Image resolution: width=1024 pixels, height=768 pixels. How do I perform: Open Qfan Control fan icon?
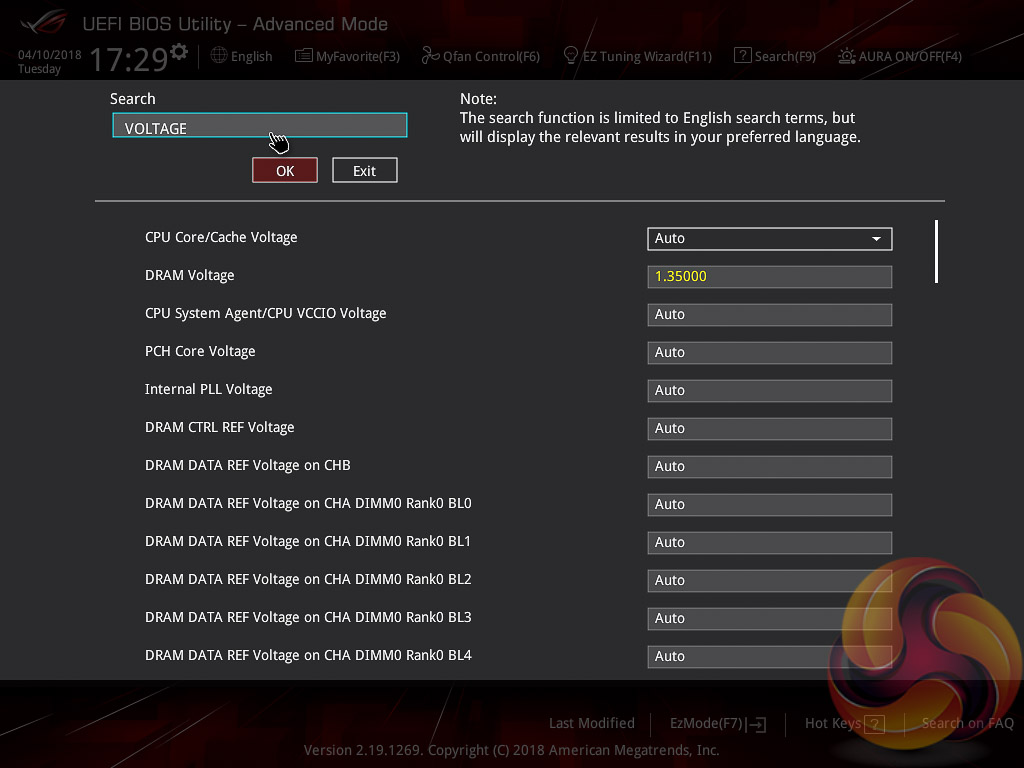430,56
